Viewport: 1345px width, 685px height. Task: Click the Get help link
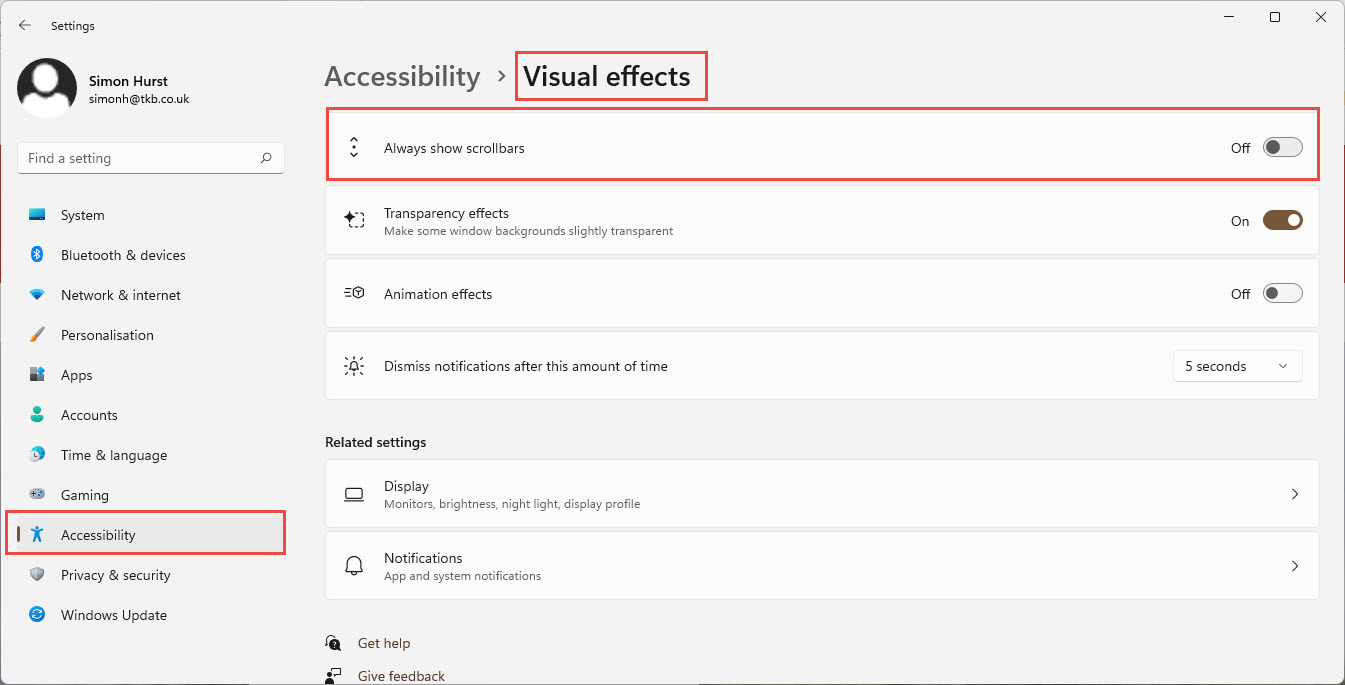click(x=384, y=643)
